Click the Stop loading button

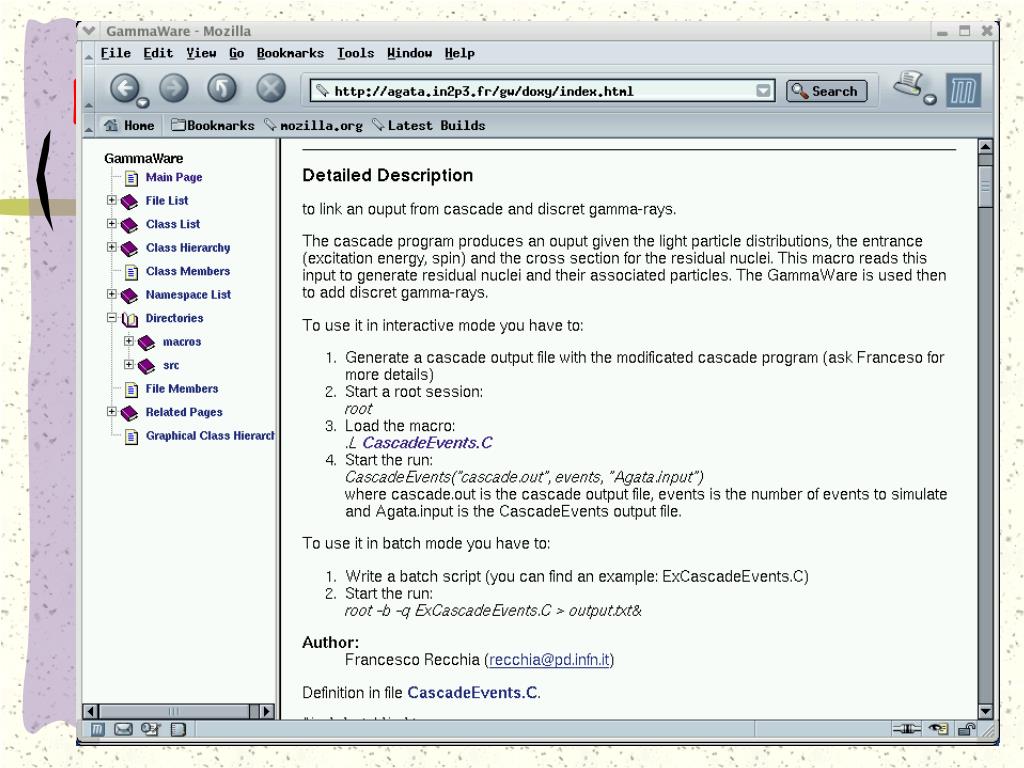tap(271, 88)
